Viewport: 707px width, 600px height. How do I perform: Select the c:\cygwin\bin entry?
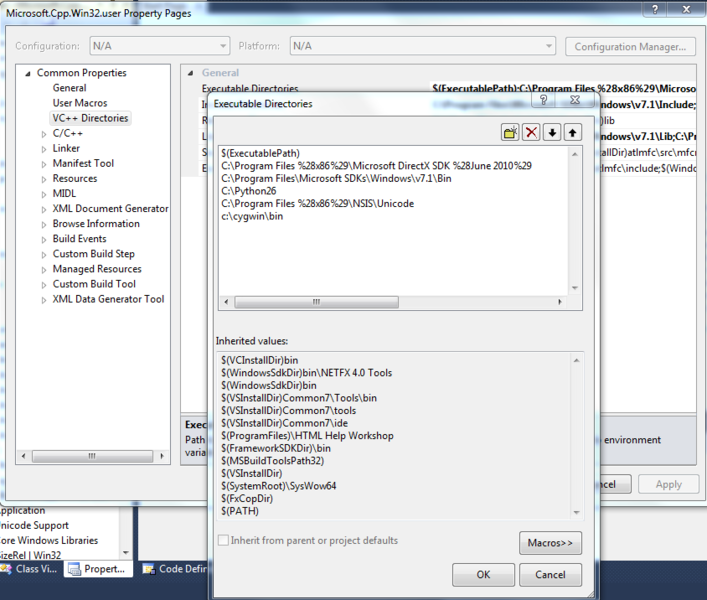pos(252,216)
